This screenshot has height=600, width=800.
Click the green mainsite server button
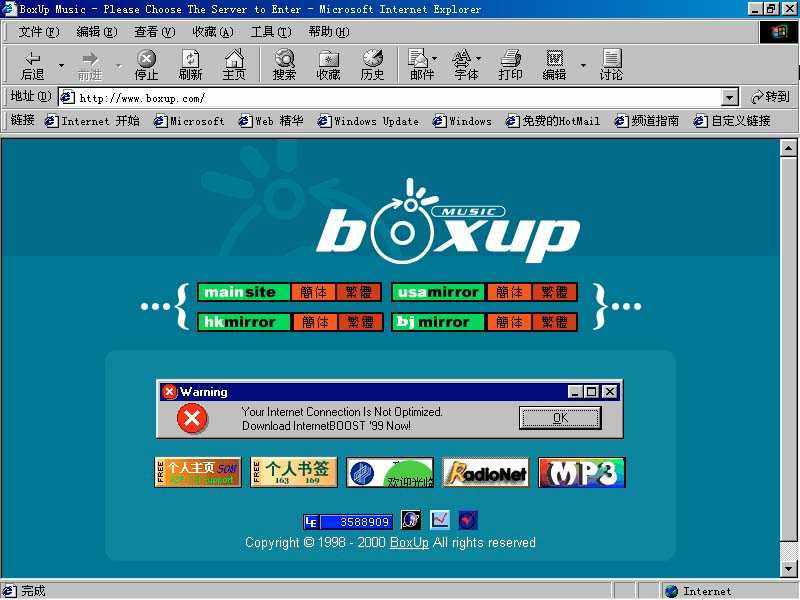point(243,292)
